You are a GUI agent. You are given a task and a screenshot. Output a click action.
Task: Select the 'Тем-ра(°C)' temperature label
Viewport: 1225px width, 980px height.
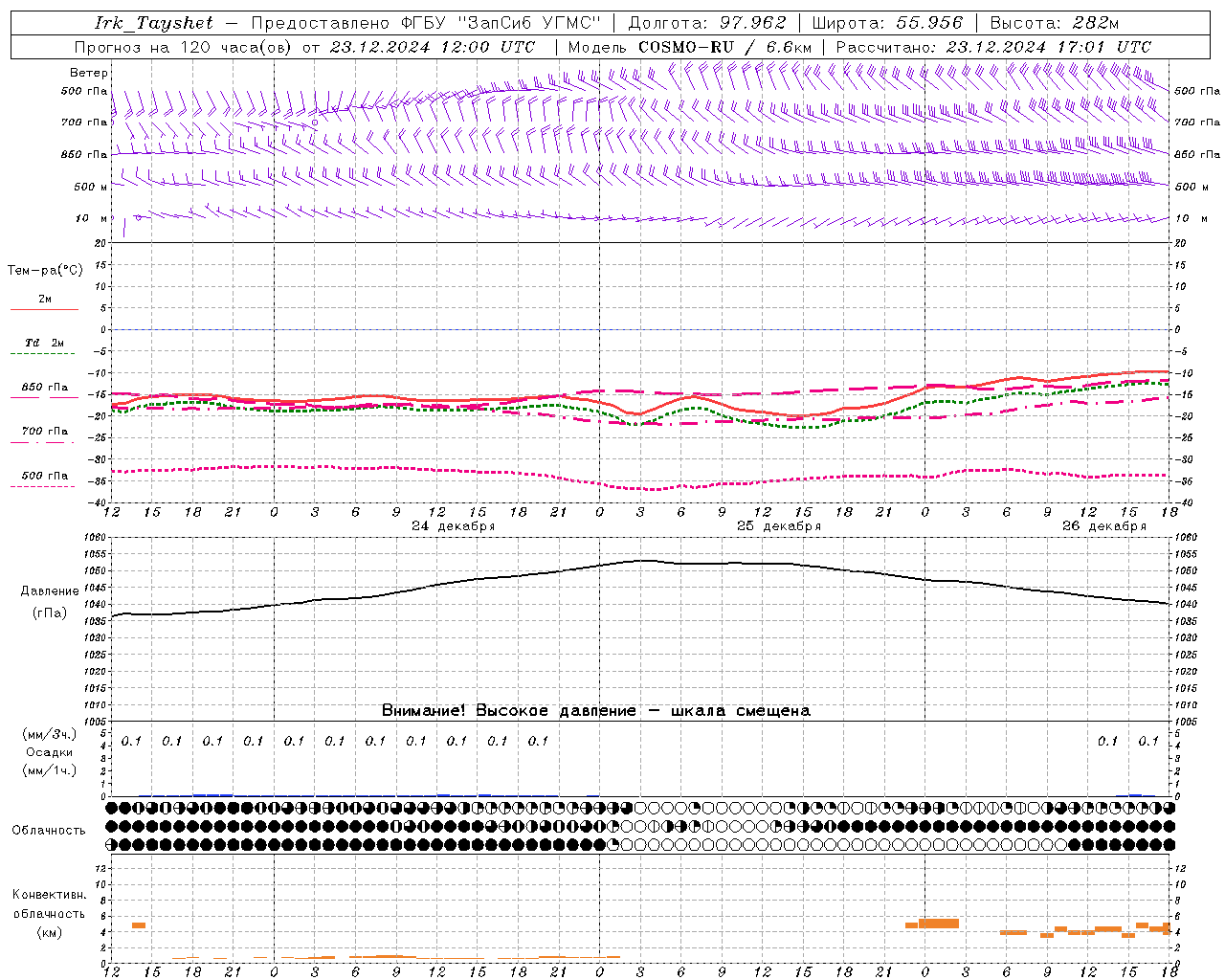point(45,271)
